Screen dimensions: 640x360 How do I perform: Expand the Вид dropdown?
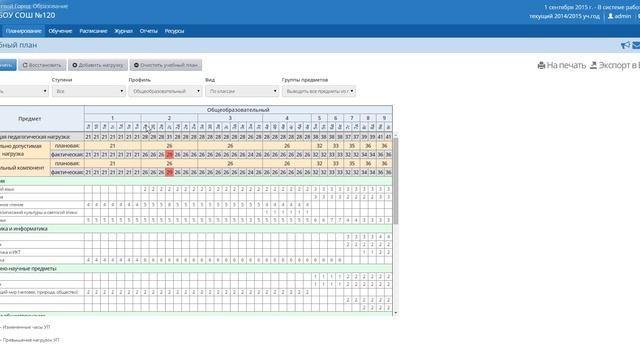(242, 91)
